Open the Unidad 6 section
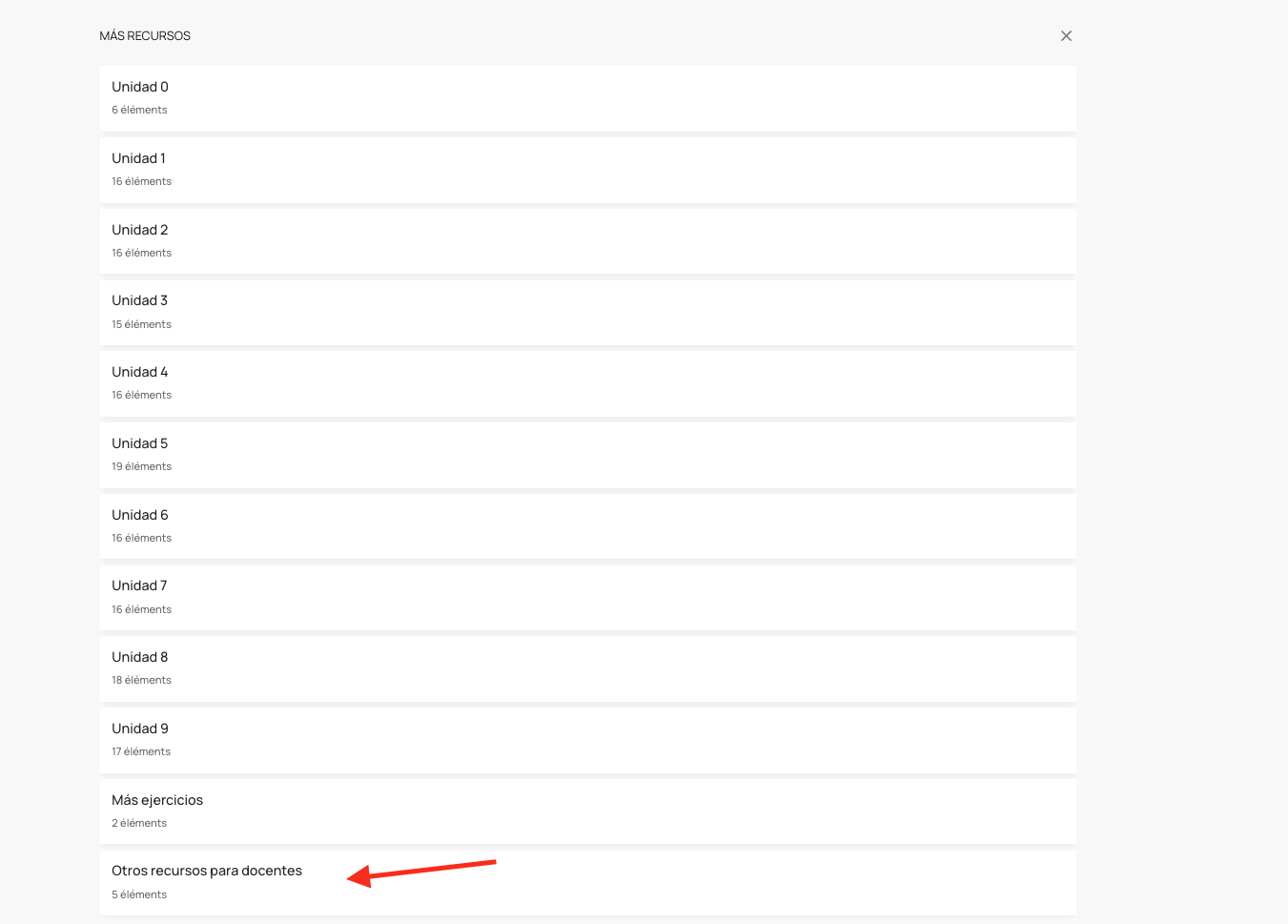Screen dimensions: 1288x924 140,516
